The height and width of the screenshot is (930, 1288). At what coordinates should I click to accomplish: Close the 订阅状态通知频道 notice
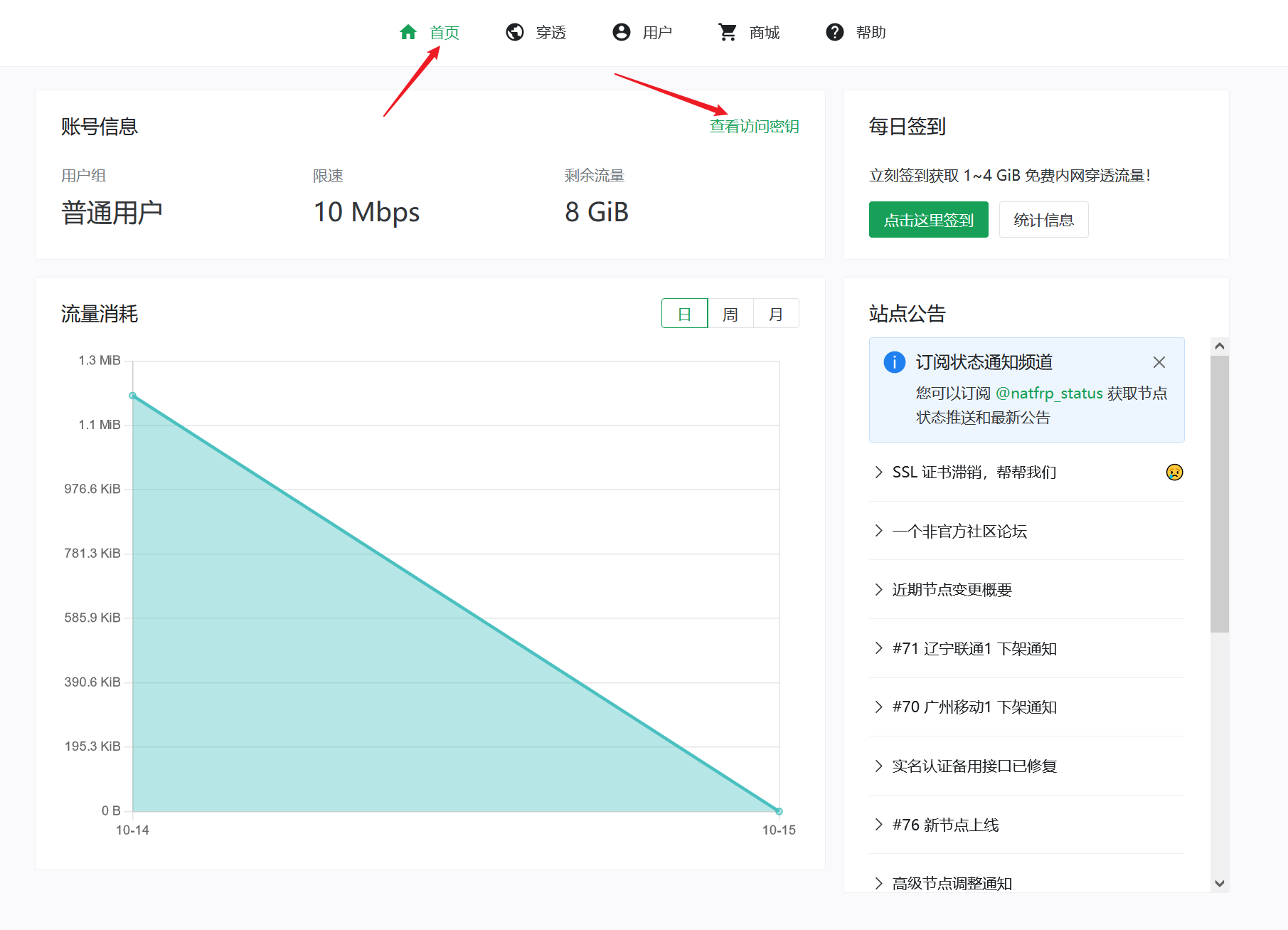(1159, 362)
